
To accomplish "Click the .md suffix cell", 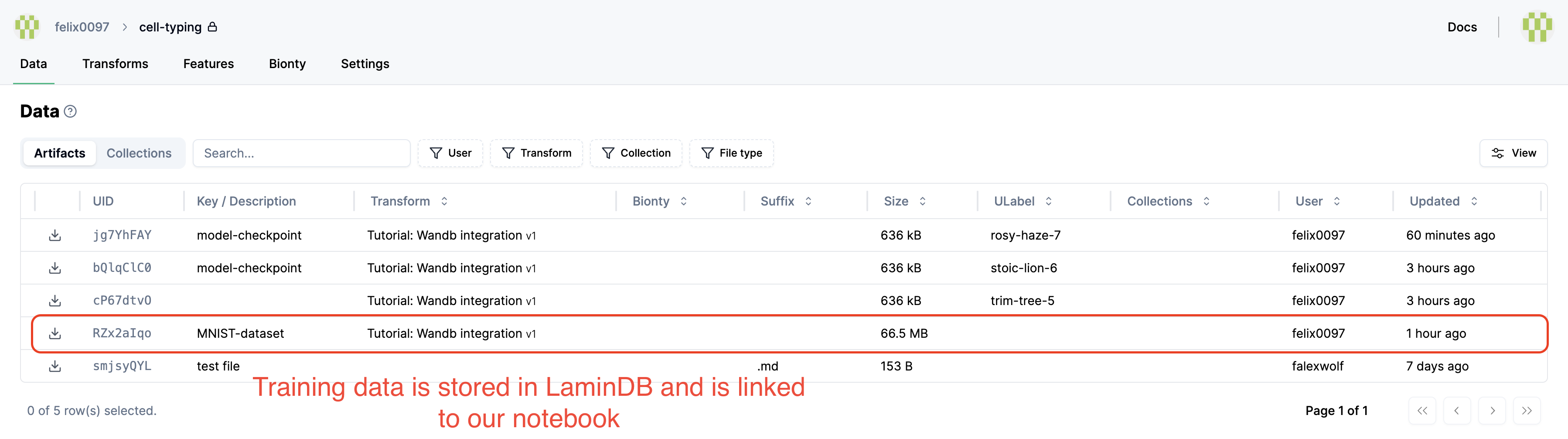I will point(767,367).
